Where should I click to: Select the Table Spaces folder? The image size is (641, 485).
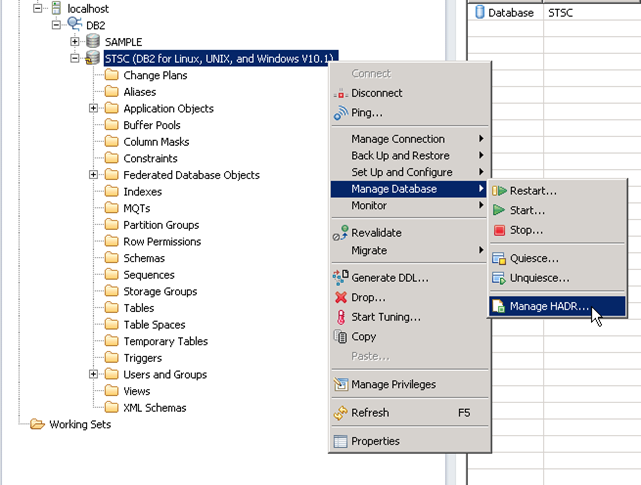click(x=154, y=324)
